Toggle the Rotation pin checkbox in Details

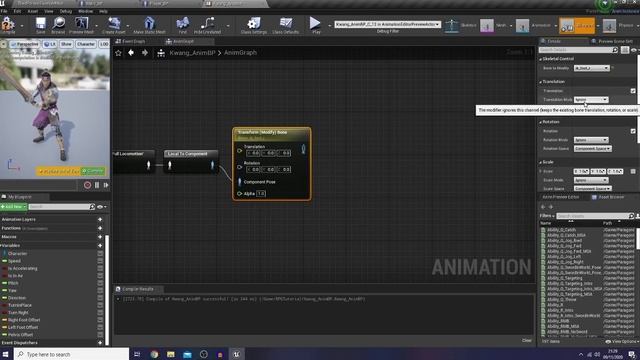click(633, 131)
